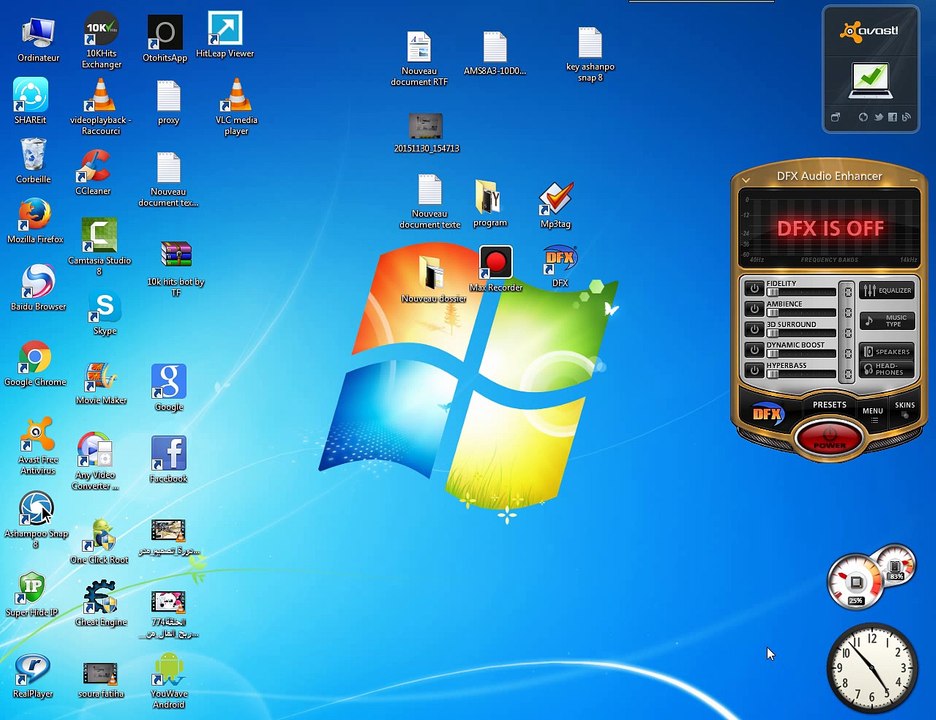The image size is (936, 720).
Task: Click the Avast logo in the gadget
Action: point(869,31)
